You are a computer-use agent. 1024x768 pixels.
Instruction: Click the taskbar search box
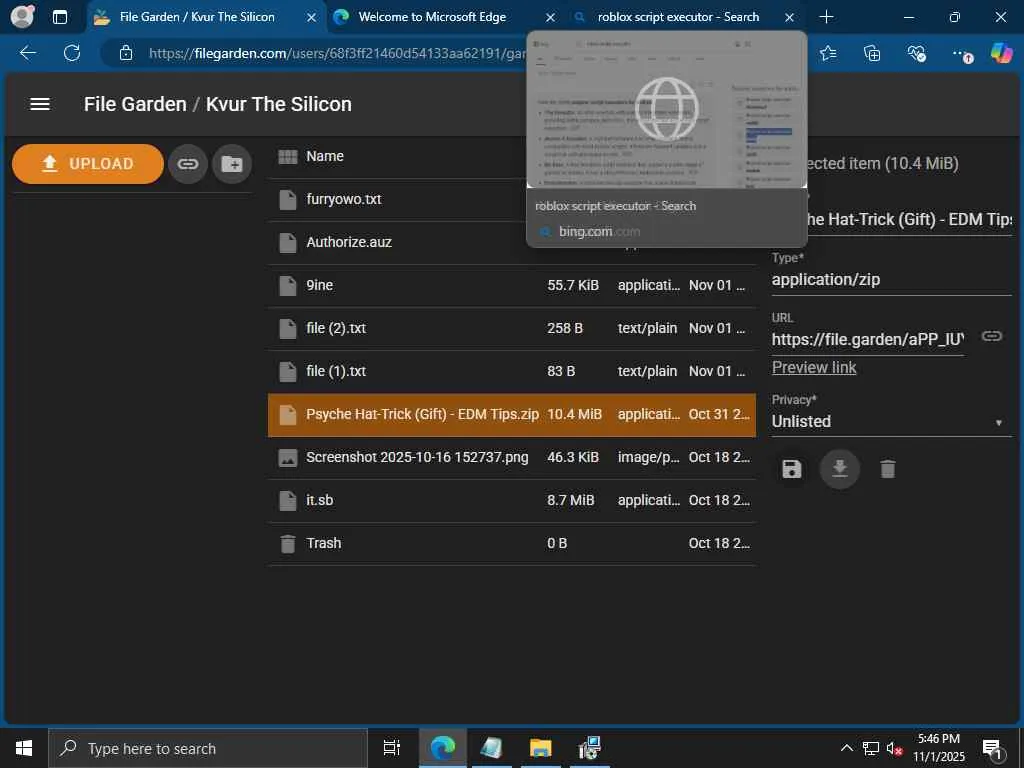pyautogui.click(x=208, y=748)
